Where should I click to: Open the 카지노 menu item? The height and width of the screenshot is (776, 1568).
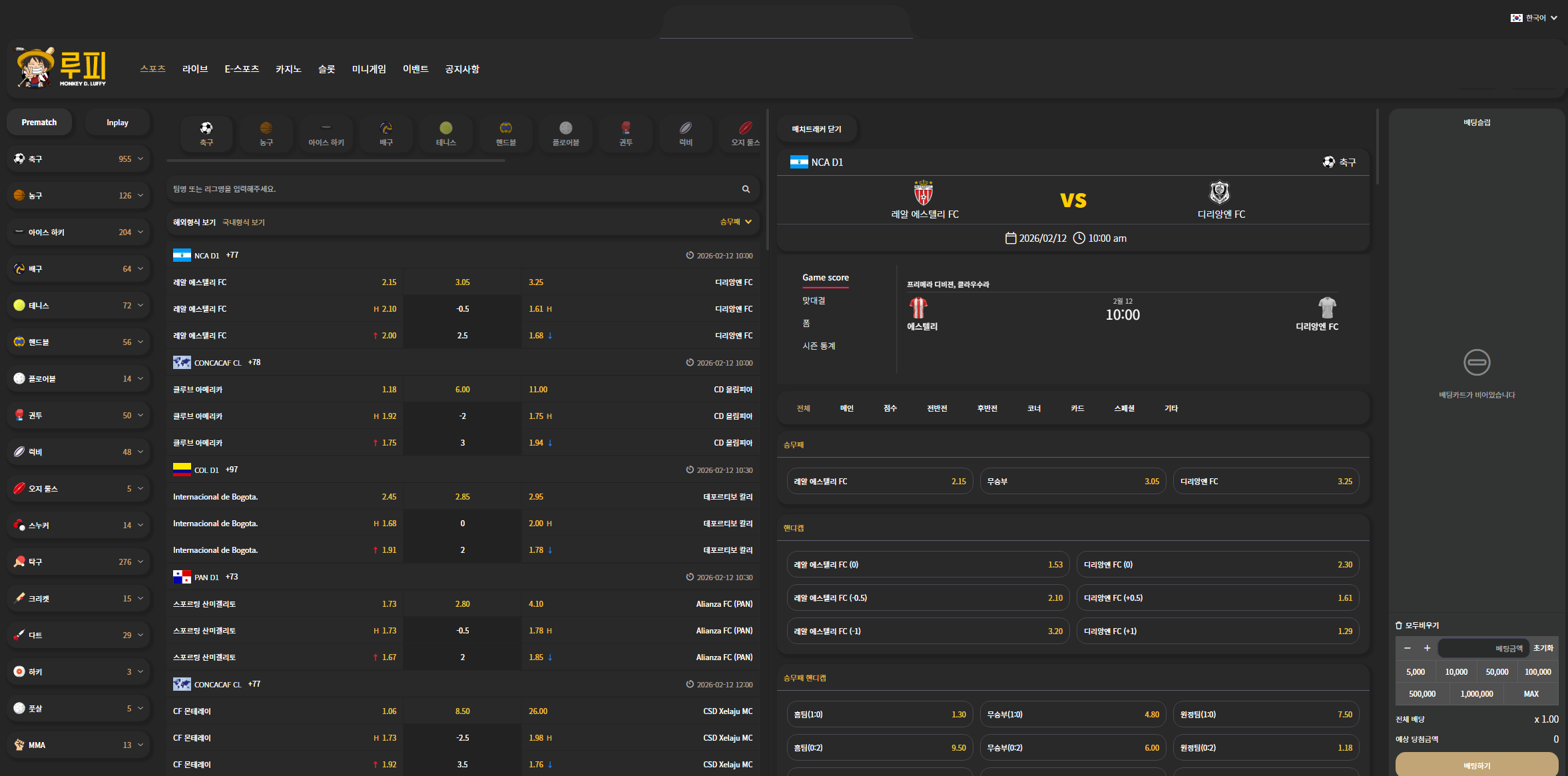click(288, 69)
